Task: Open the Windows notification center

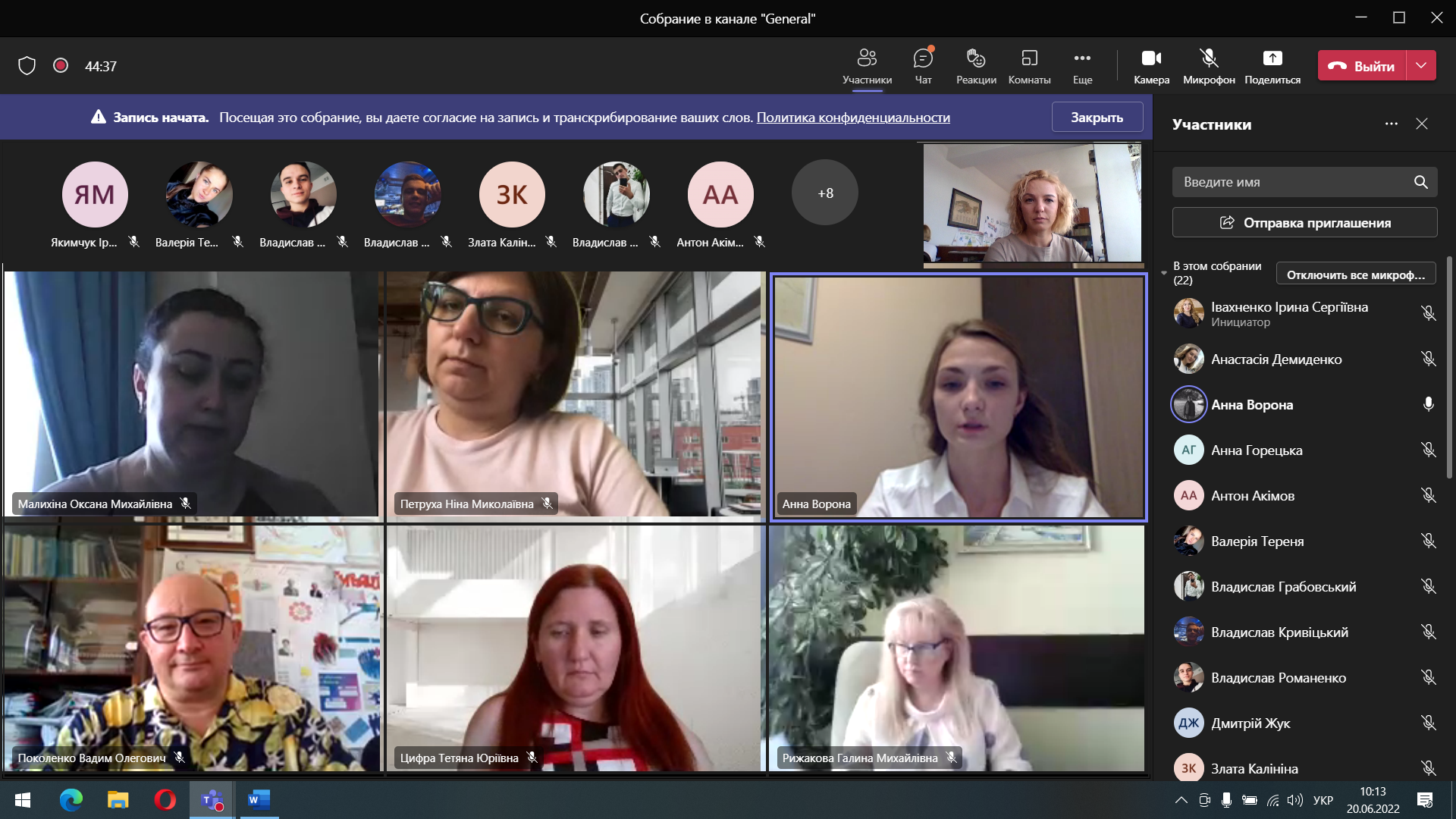Action: [x=1425, y=800]
